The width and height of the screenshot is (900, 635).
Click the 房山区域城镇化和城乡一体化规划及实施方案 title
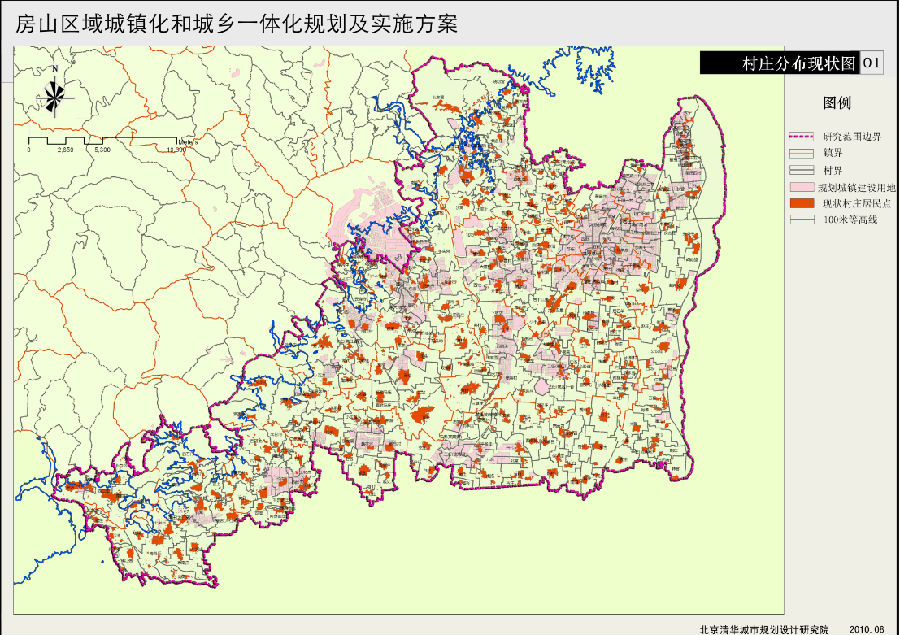click(x=236, y=24)
